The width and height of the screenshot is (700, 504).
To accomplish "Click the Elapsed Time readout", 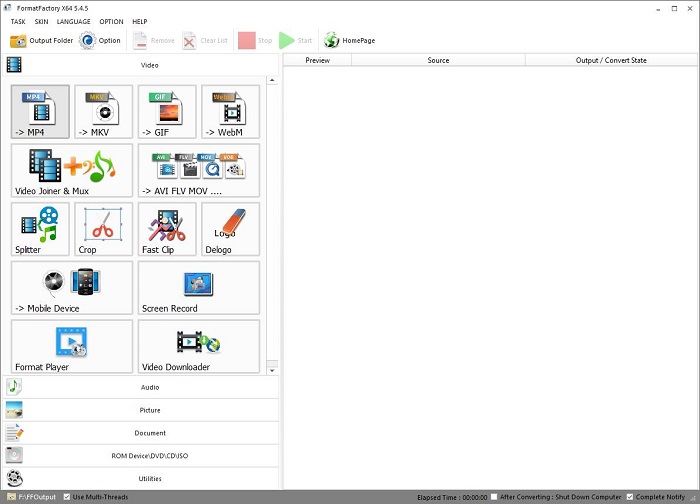I will pyautogui.click(x=452, y=497).
